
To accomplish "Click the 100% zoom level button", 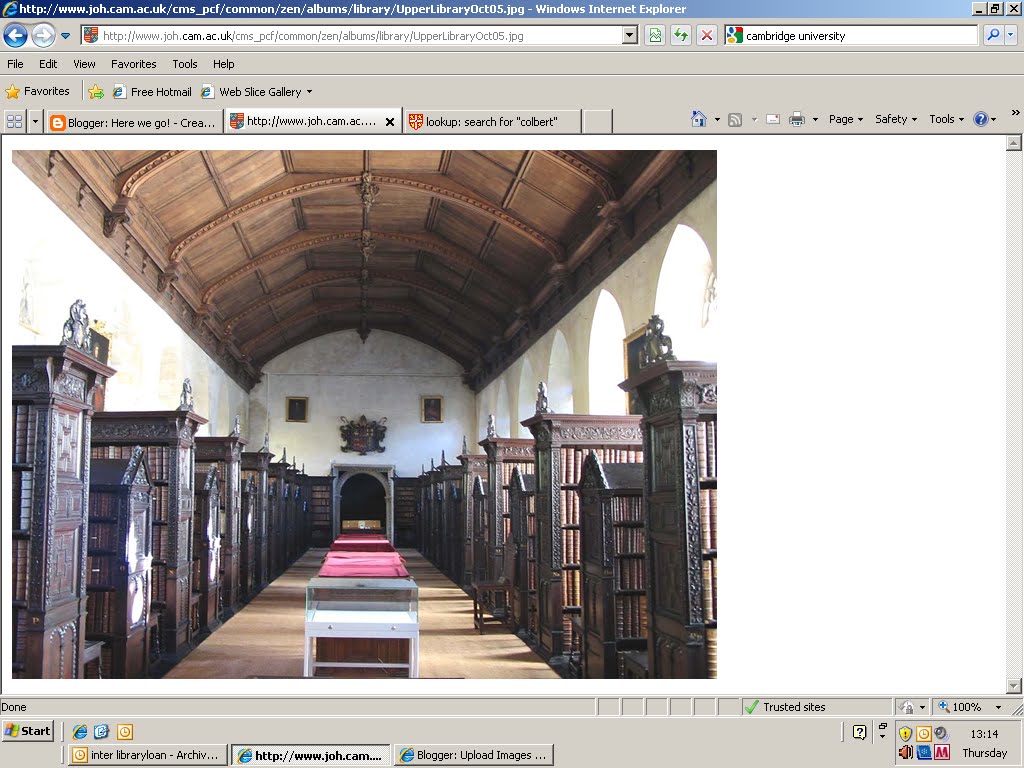I will [960, 707].
